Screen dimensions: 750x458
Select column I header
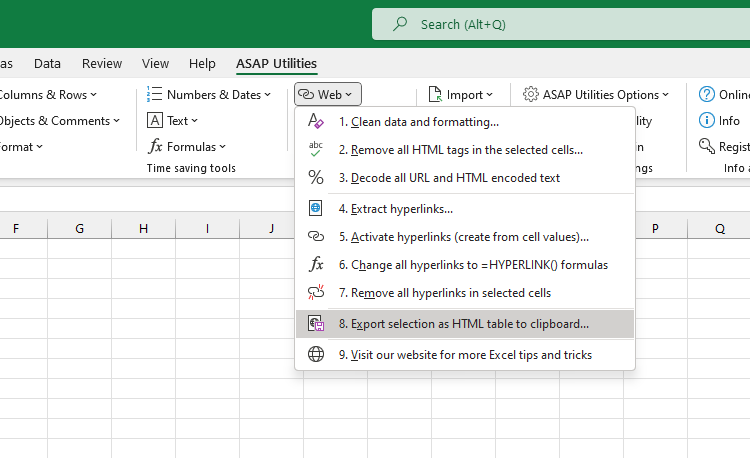pos(208,229)
